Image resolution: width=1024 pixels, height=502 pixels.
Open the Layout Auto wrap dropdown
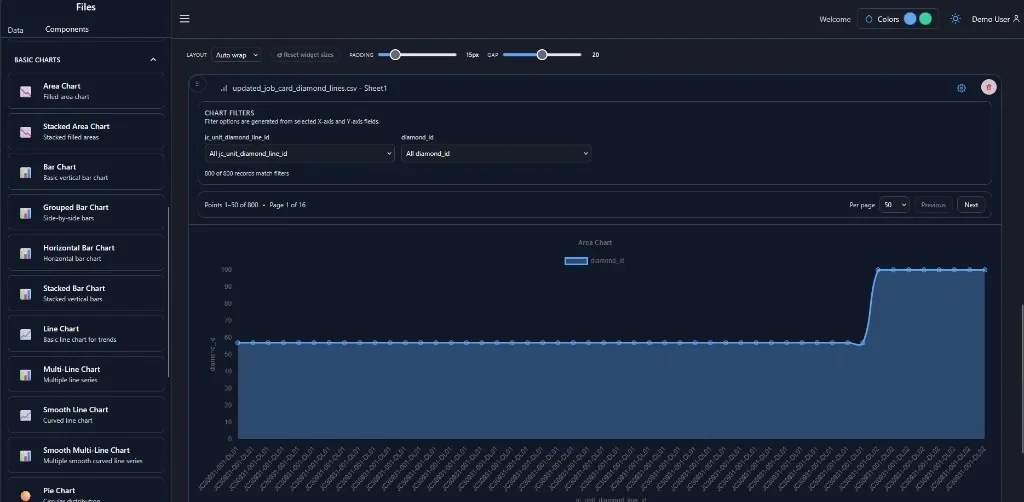click(x=236, y=55)
